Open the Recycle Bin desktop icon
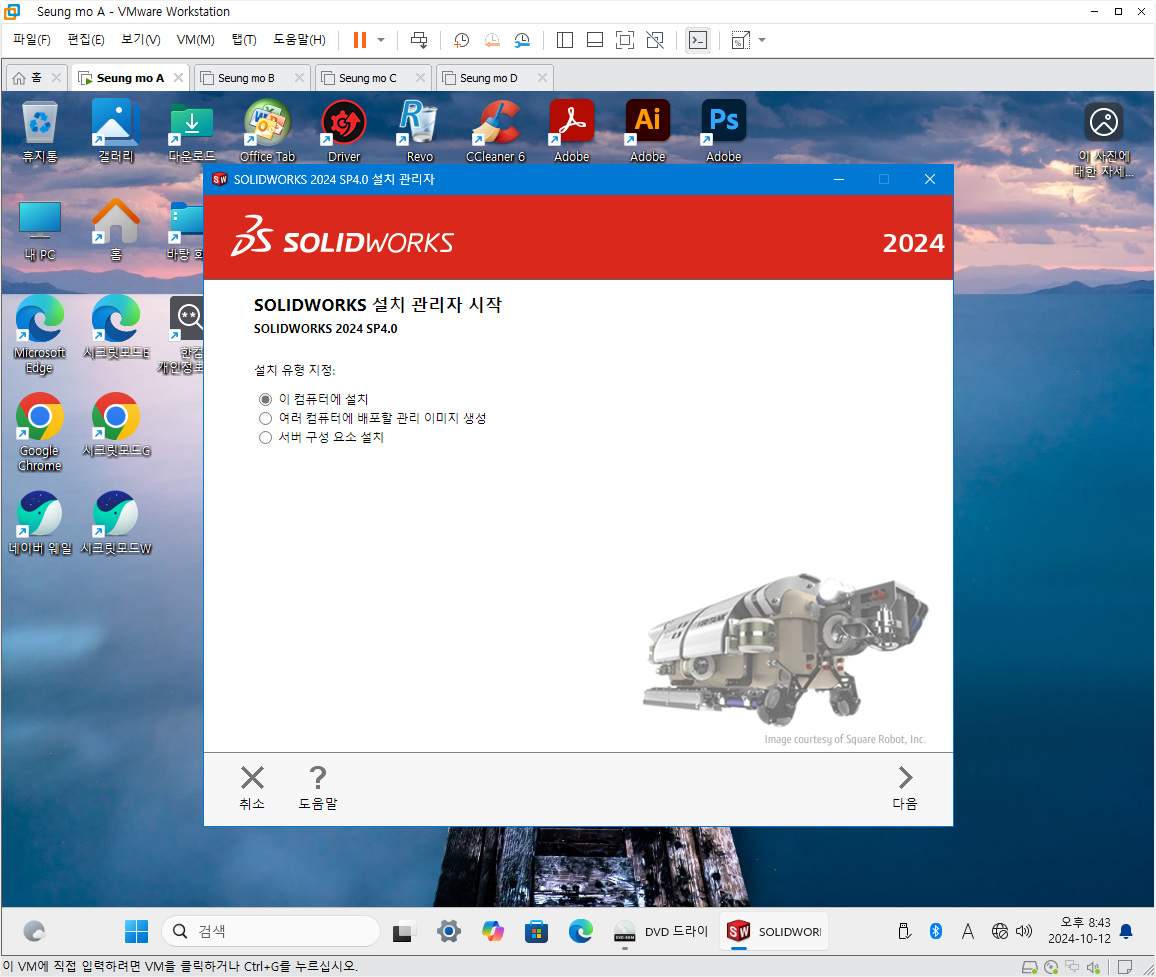The image size is (1156, 977). pos(40,131)
